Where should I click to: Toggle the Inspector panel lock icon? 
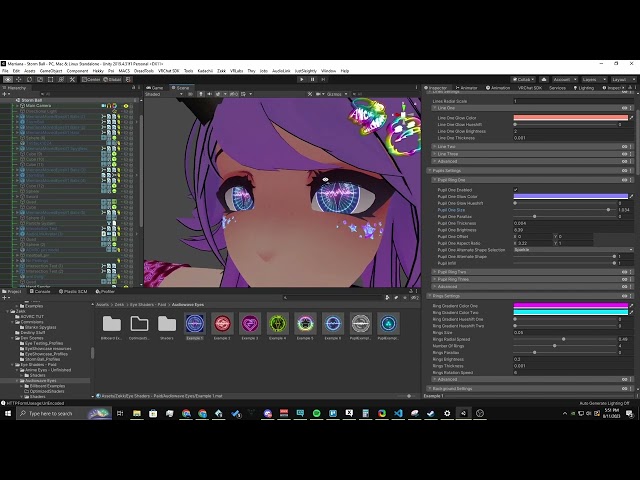630,87
